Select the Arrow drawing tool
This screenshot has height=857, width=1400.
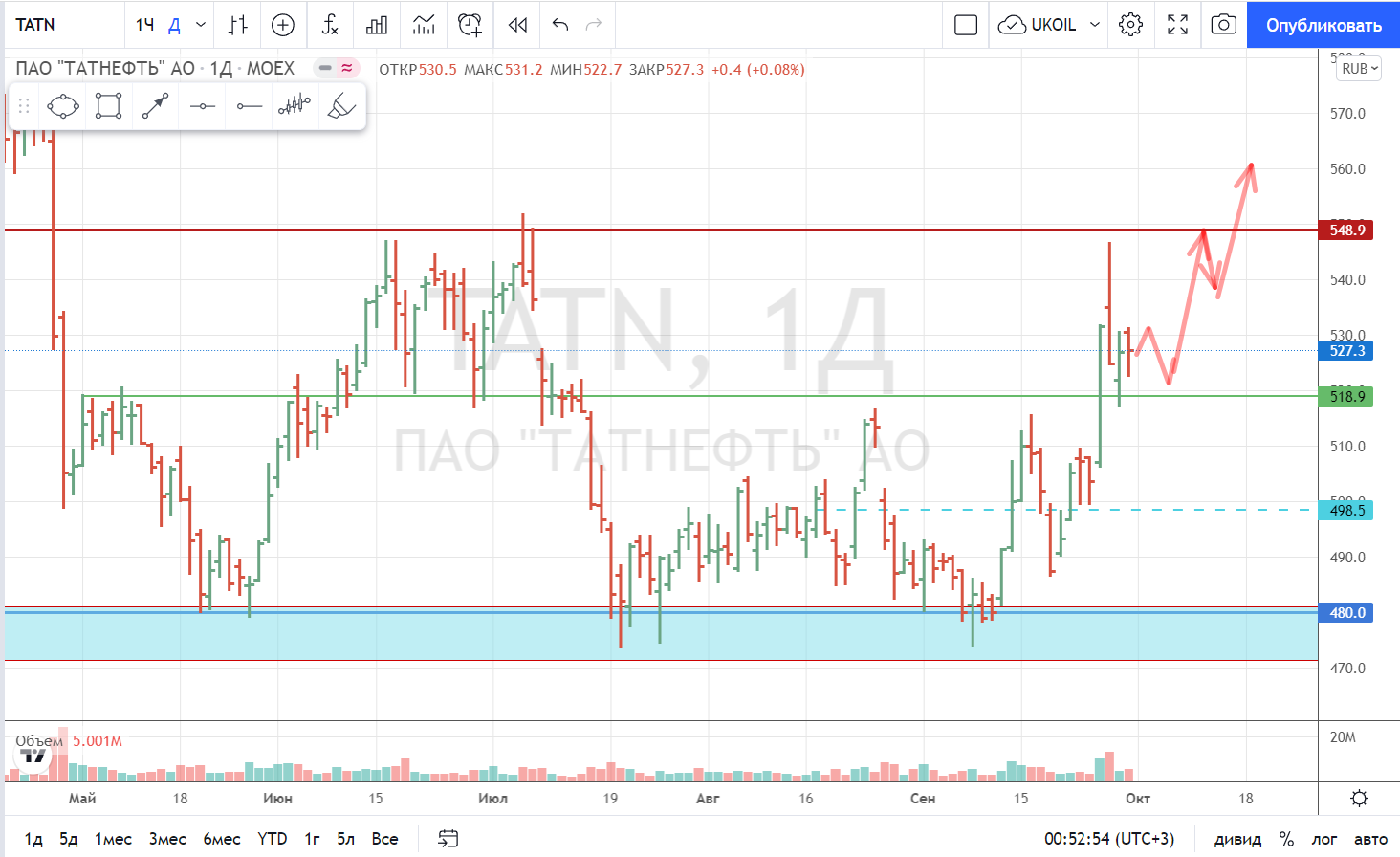tap(155, 106)
